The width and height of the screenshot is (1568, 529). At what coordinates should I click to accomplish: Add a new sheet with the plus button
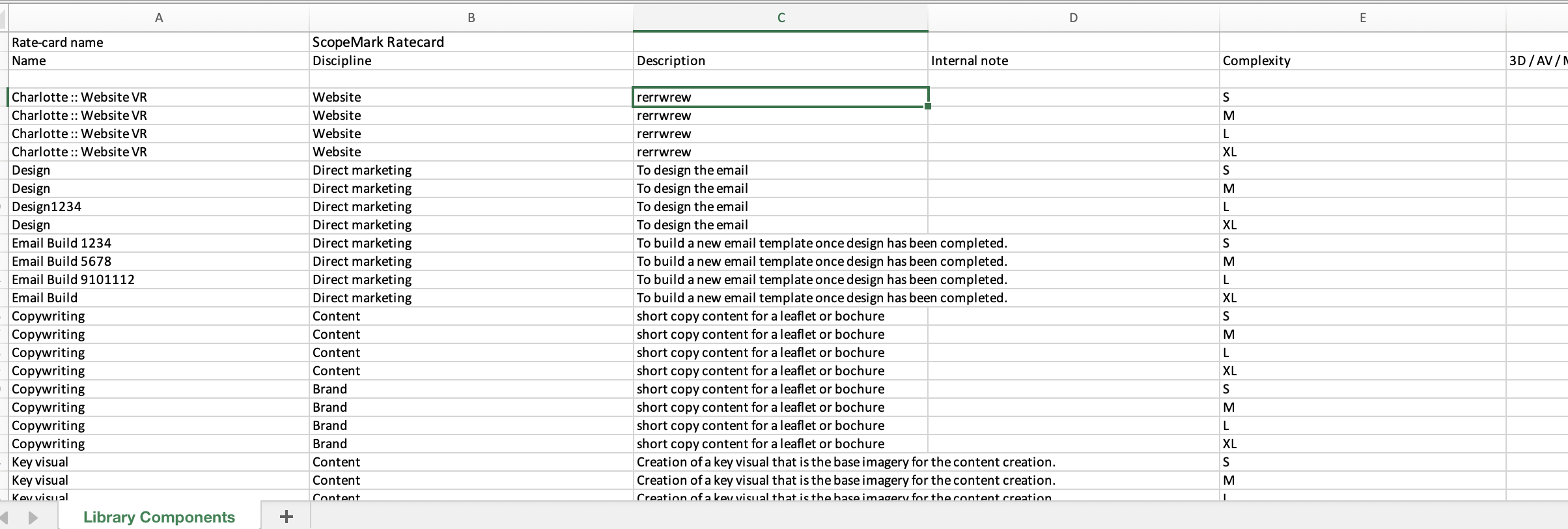[285, 517]
